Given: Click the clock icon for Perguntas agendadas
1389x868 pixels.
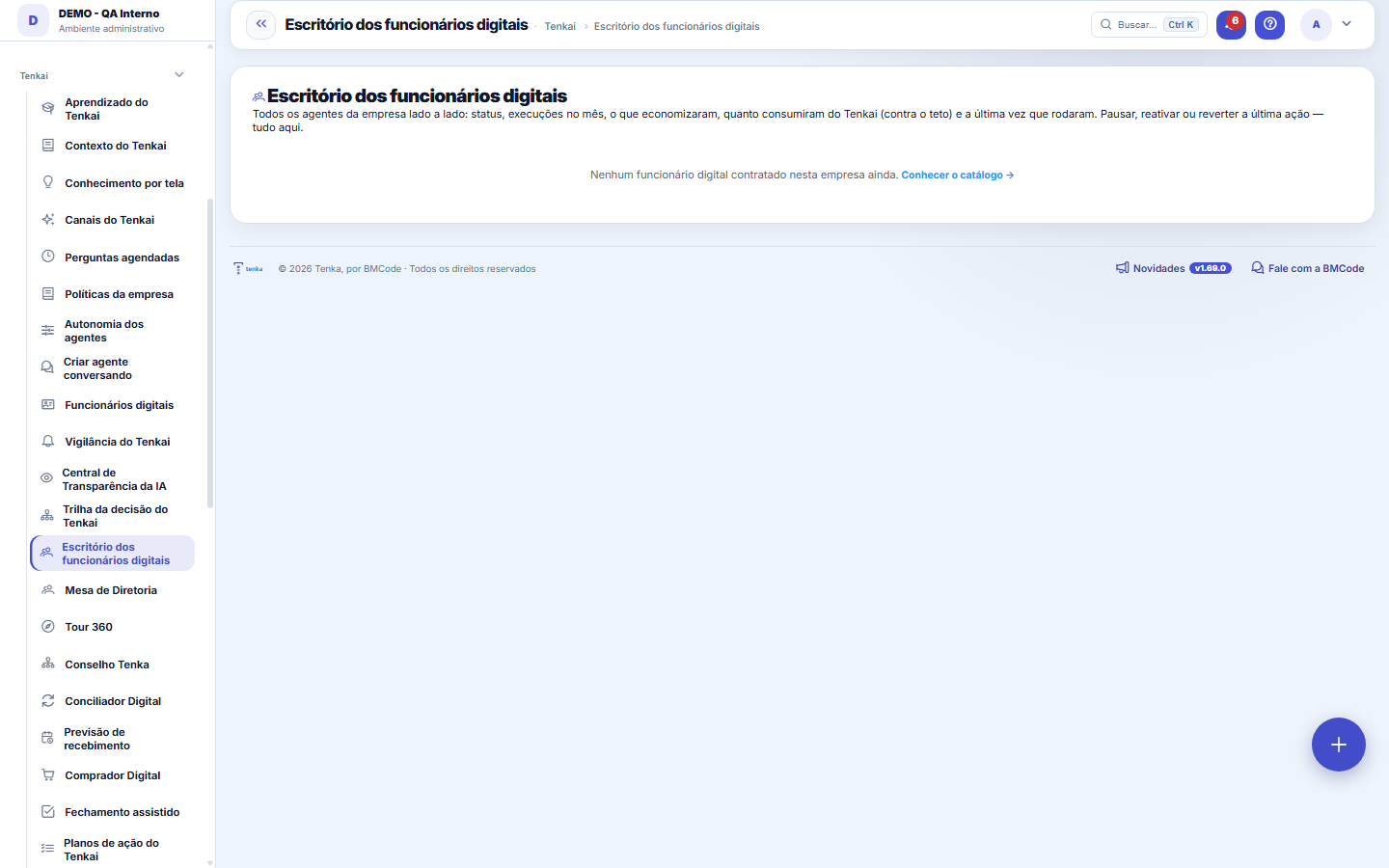Looking at the screenshot, I should pyautogui.click(x=47, y=257).
